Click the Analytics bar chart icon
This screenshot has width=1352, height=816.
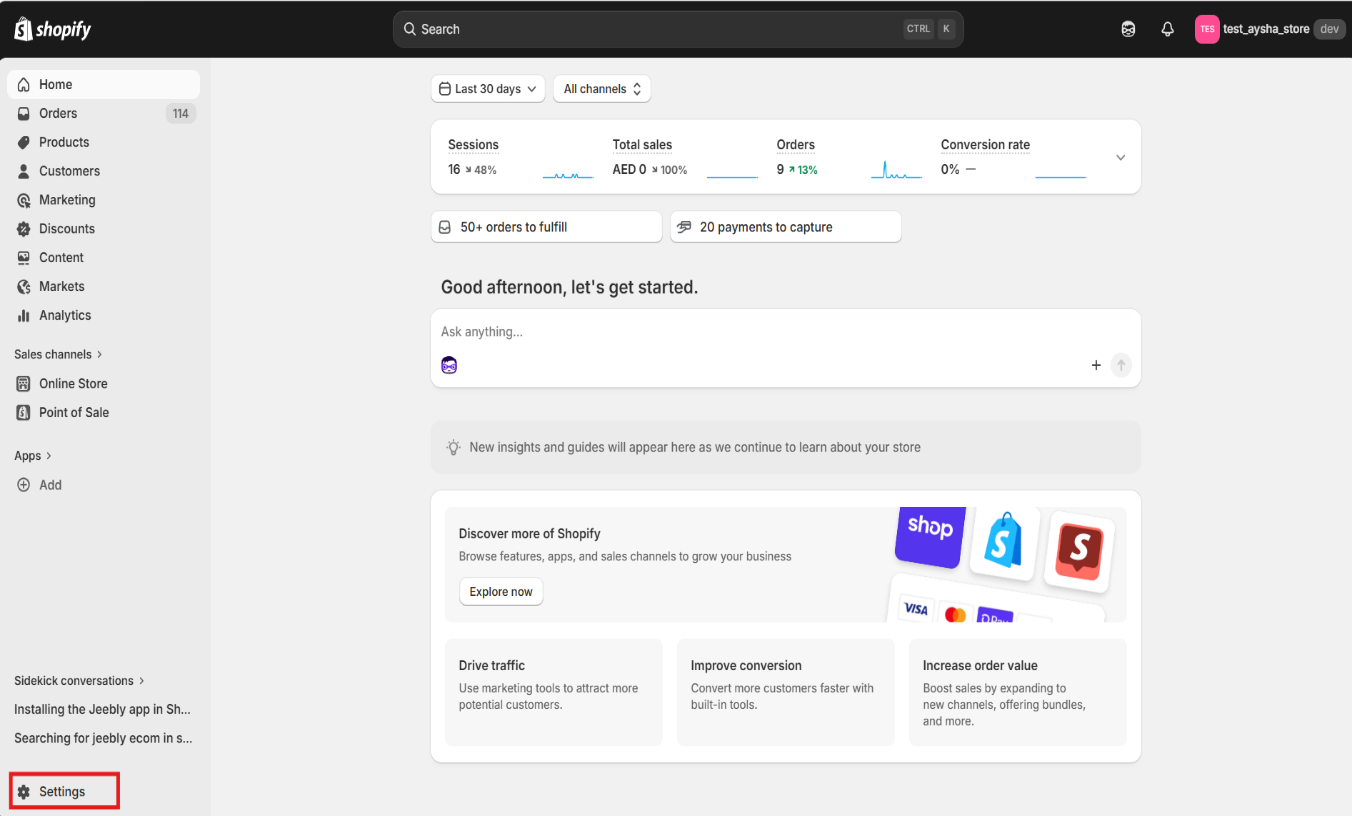coord(24,316)
